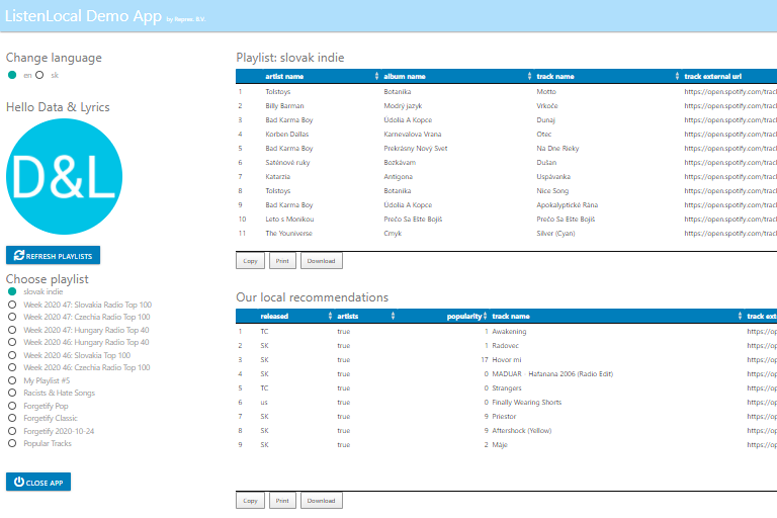Screen dimensions: 777x518
Task: Click the D&L profile avatar
Action: tap(64, 176)
